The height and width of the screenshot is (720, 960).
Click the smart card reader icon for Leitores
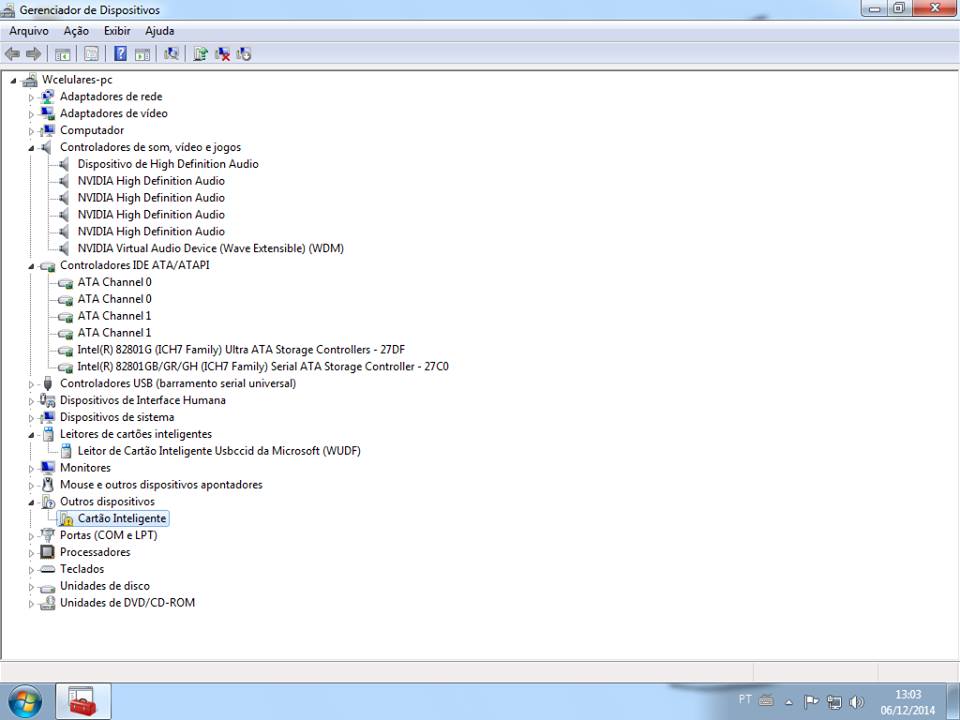coord(48,434)
